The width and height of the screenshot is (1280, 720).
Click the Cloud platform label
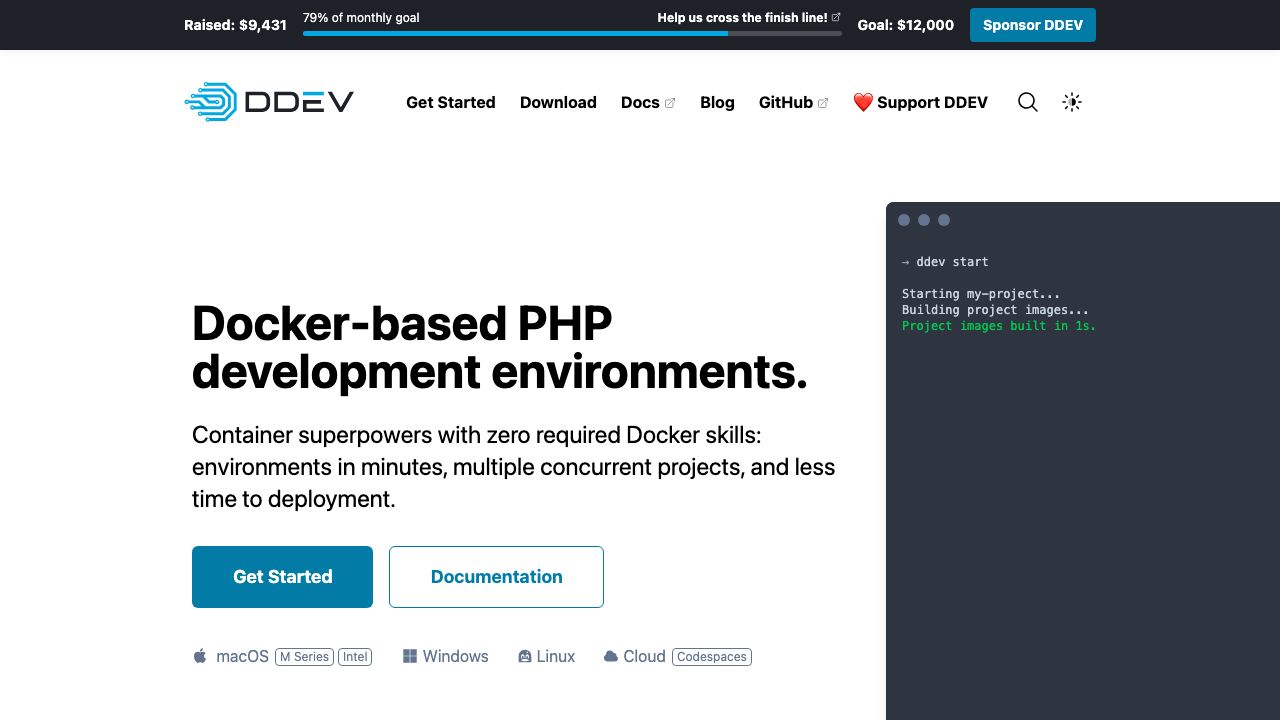coord(645,657)
